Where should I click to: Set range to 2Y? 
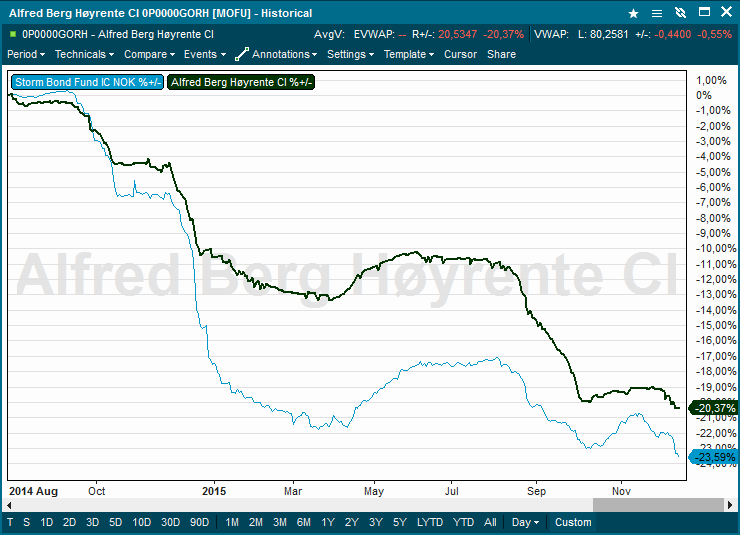pos(352,522)
